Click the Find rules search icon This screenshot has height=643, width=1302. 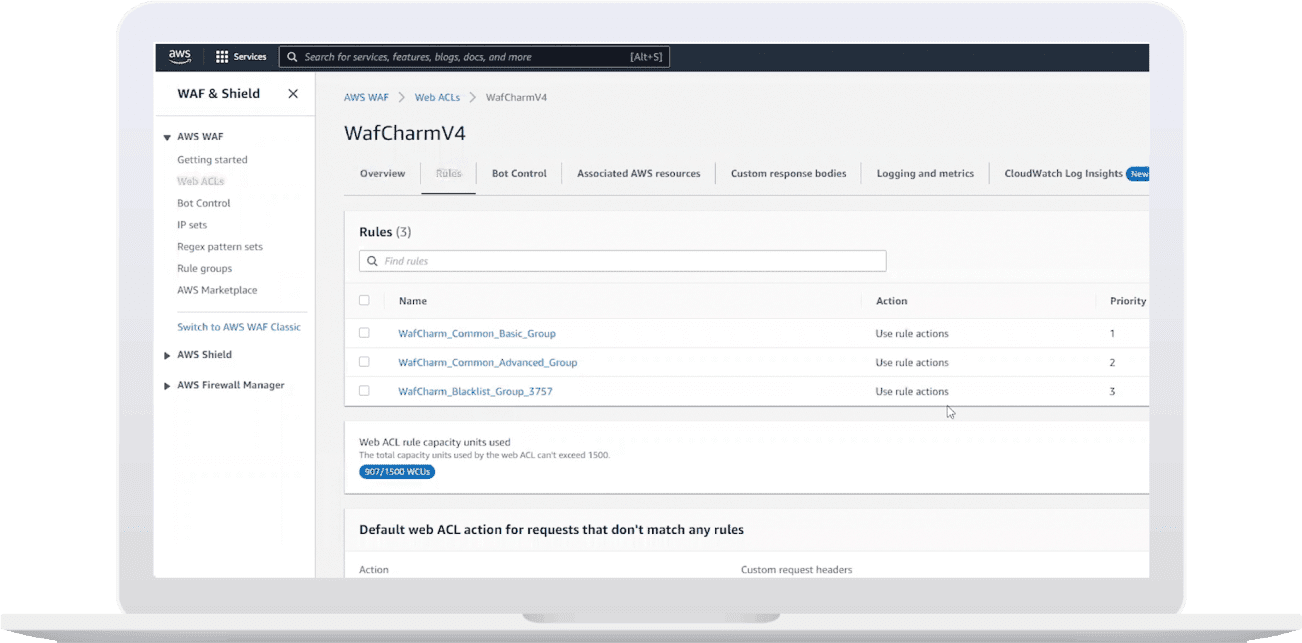pos(372,261)
